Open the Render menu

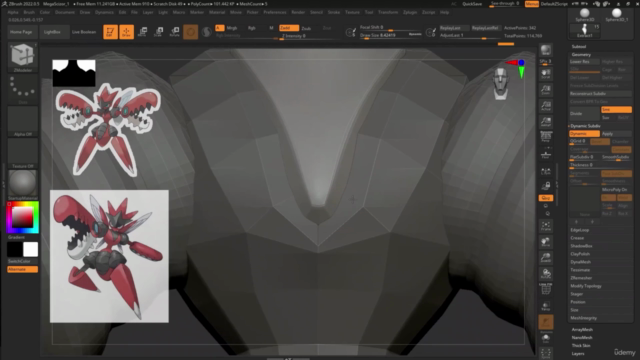tap(298, 12)
